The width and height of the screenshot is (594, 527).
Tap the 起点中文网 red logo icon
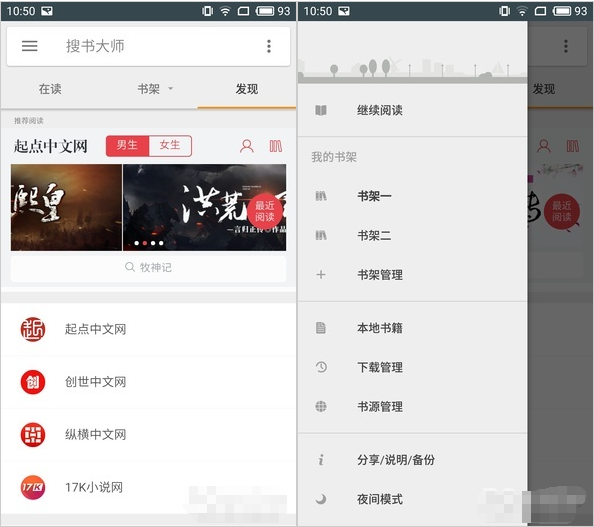33,329
